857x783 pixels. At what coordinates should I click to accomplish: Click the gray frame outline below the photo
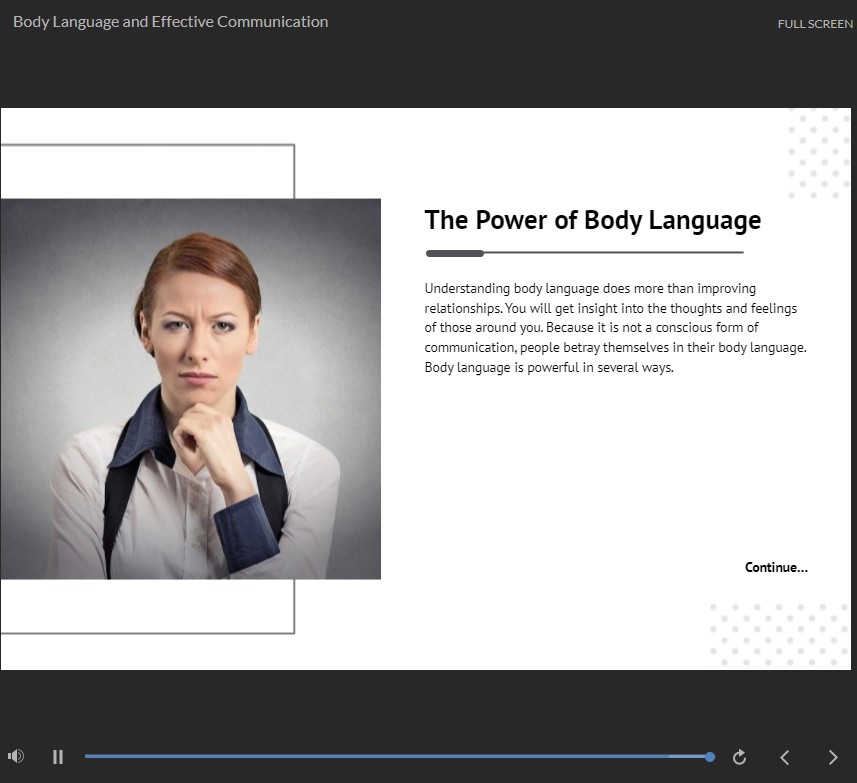tap(150, 632)
